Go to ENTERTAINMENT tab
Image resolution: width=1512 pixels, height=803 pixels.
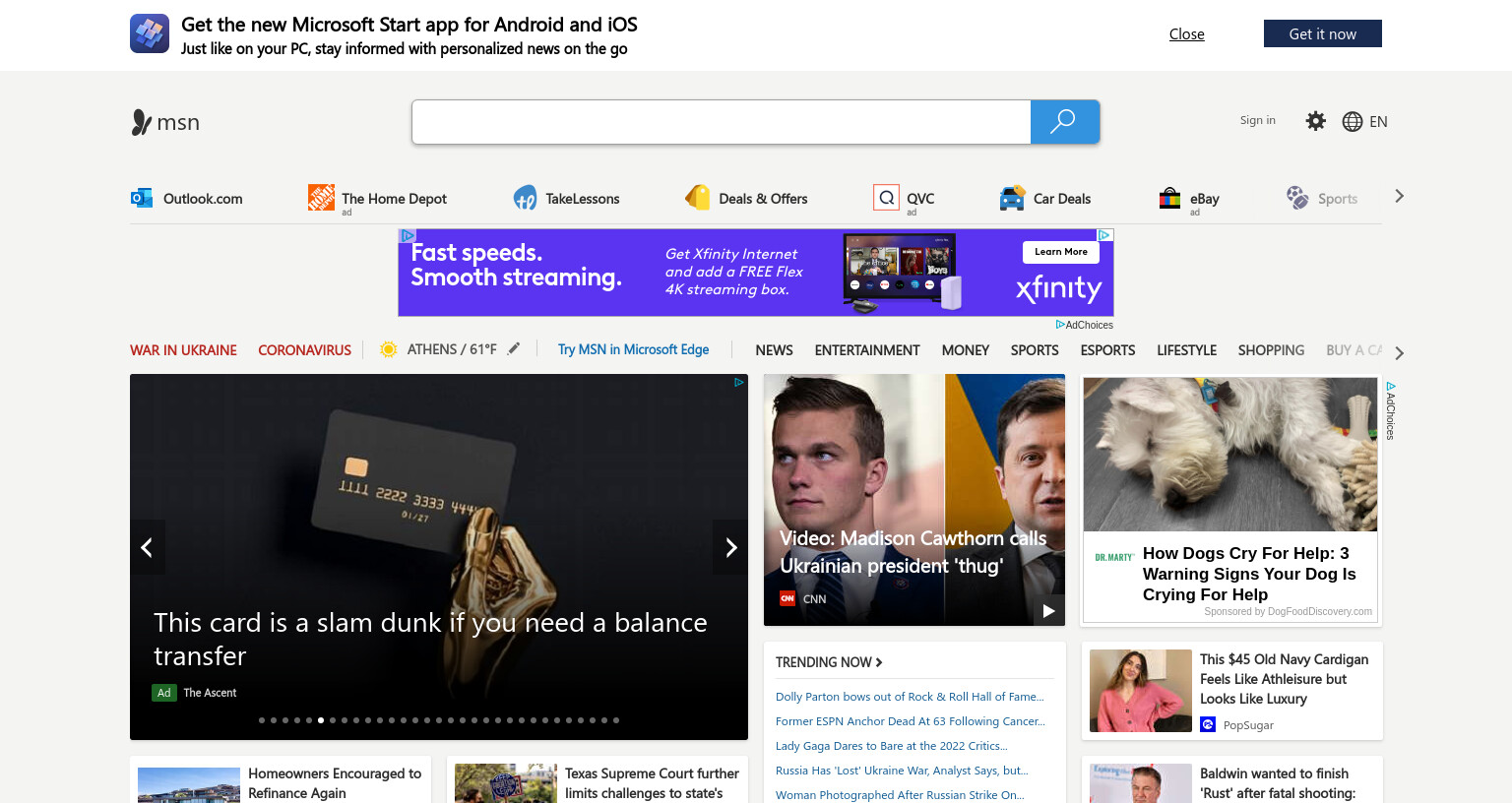click(867, 350)
